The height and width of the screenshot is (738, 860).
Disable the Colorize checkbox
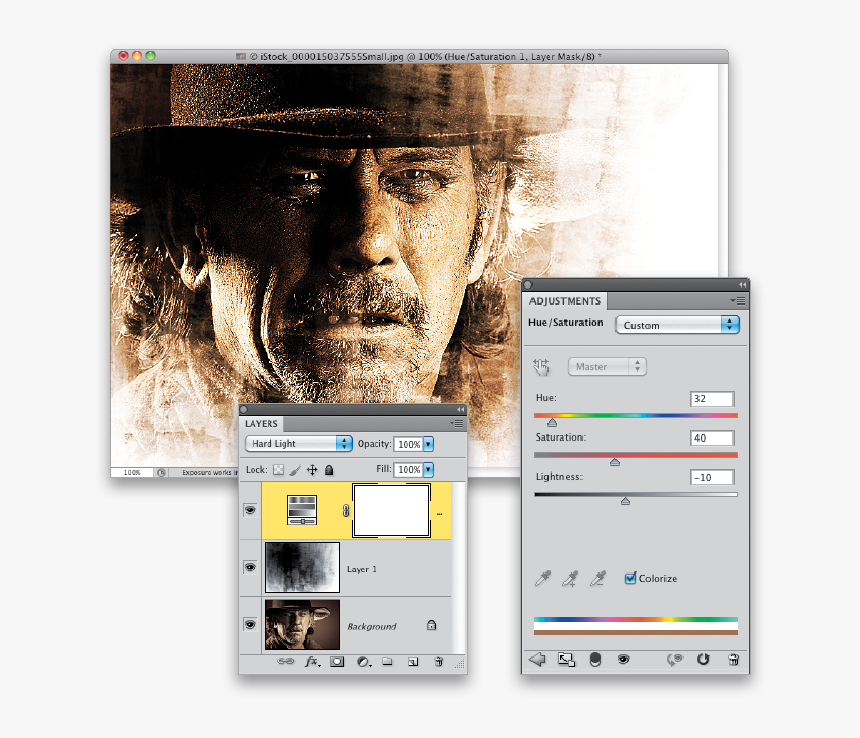pyautogui.click(x=631, y=578)
